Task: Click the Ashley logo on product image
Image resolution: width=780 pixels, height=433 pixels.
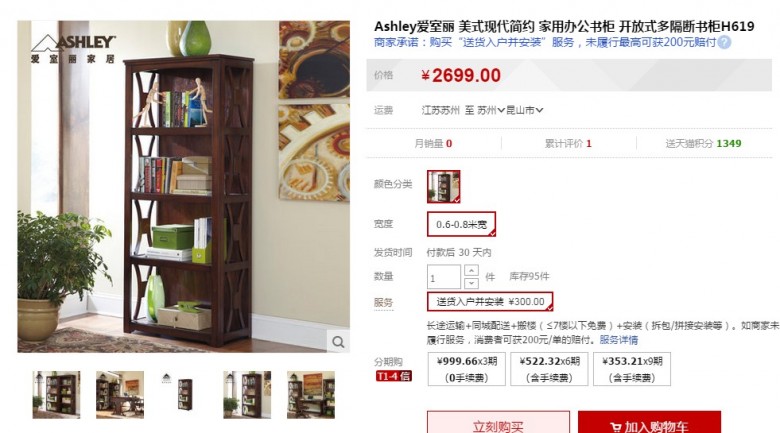Action: pyautogui.click(x=73, y=49)
